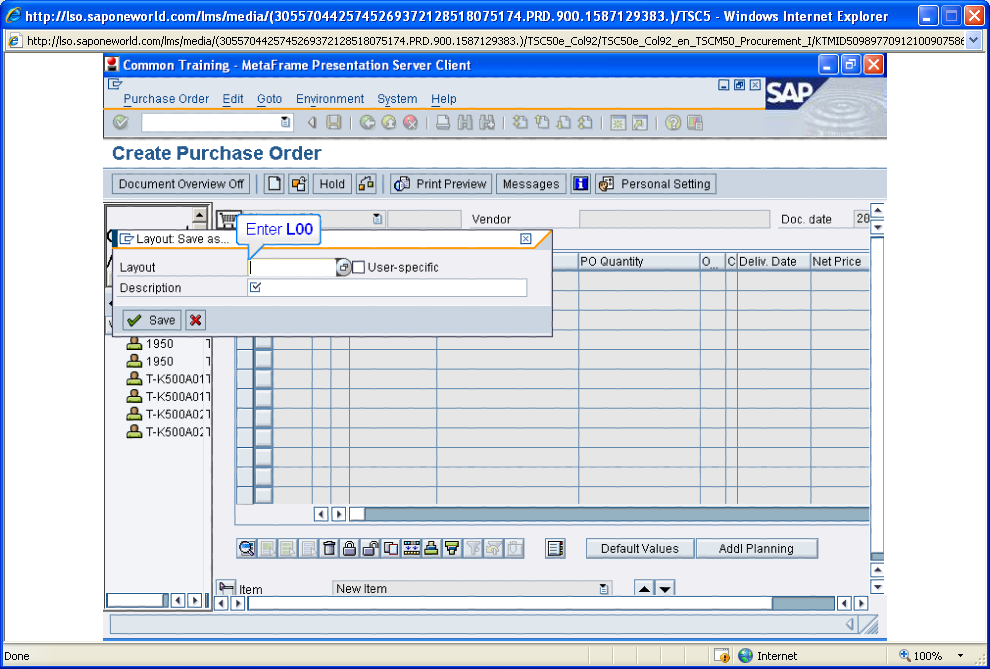Click the Generate Shortcut icon
This screenshot has height=669, width=990.
640,122
